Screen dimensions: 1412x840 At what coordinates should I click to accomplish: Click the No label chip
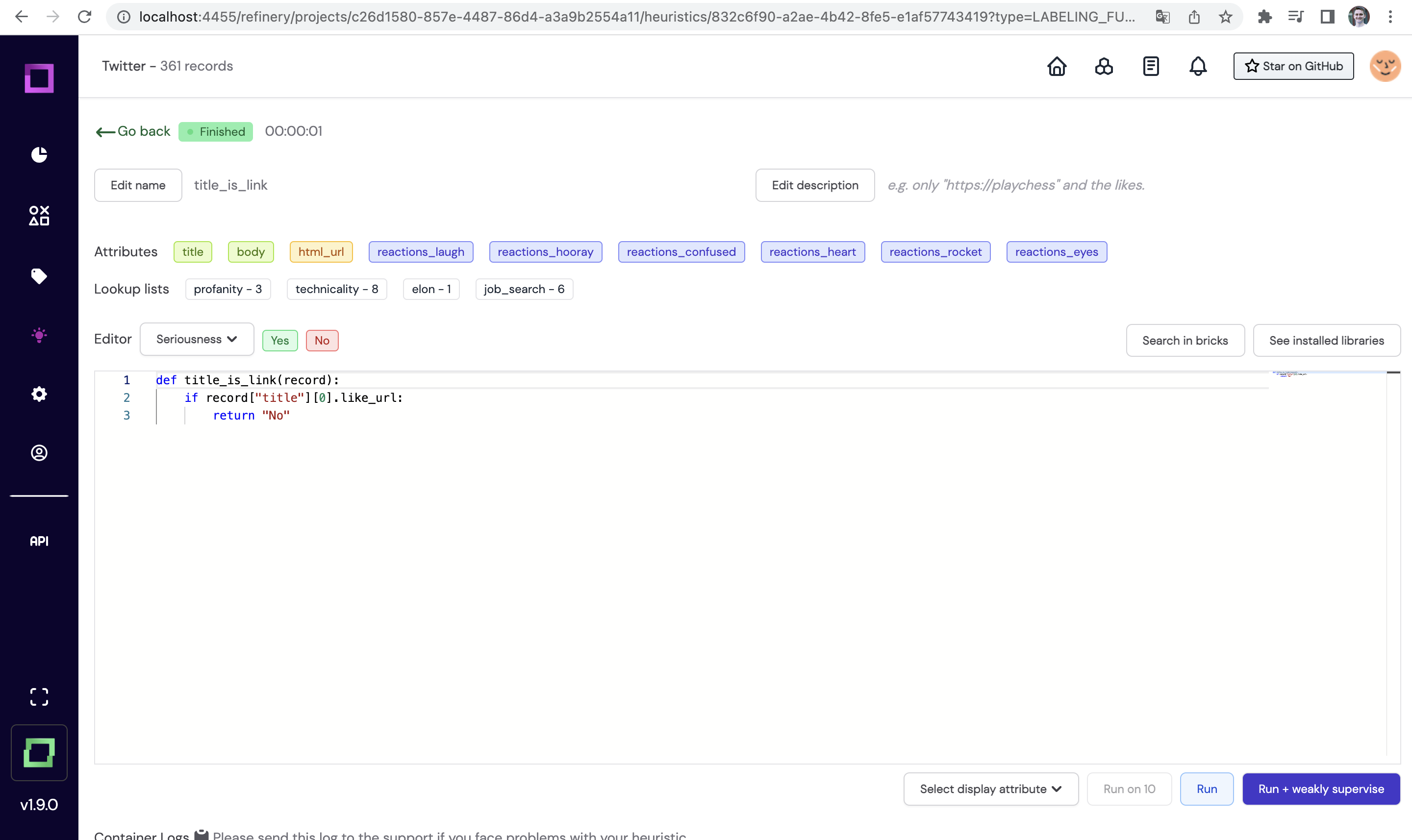point(322,340)
